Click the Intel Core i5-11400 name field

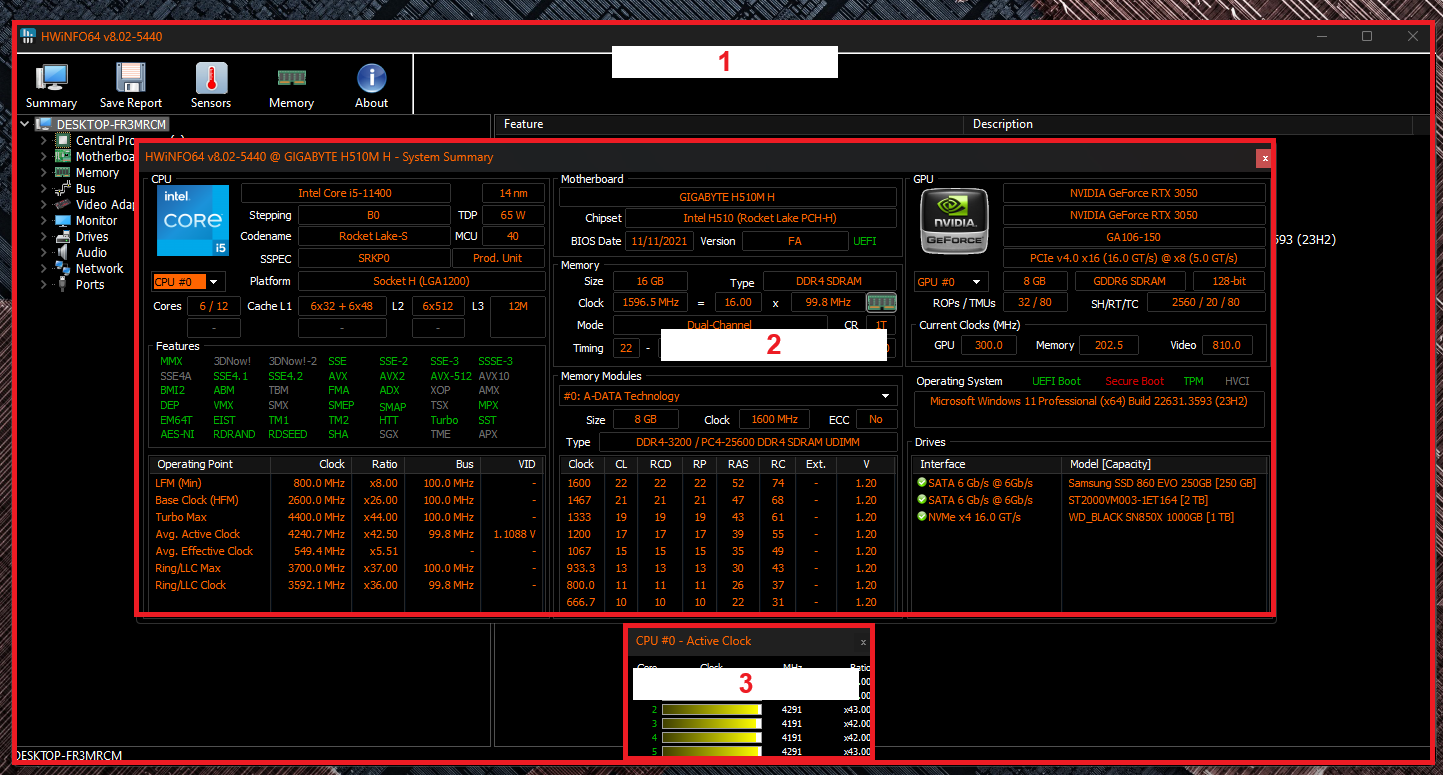coord(346,193)
